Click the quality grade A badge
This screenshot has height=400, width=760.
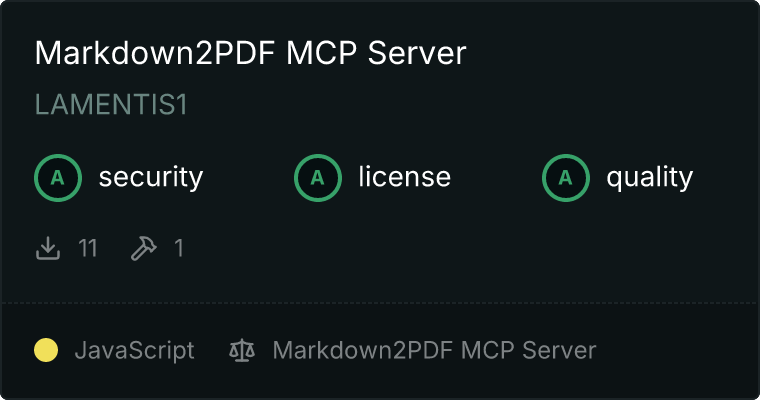(x=566, y=178)
